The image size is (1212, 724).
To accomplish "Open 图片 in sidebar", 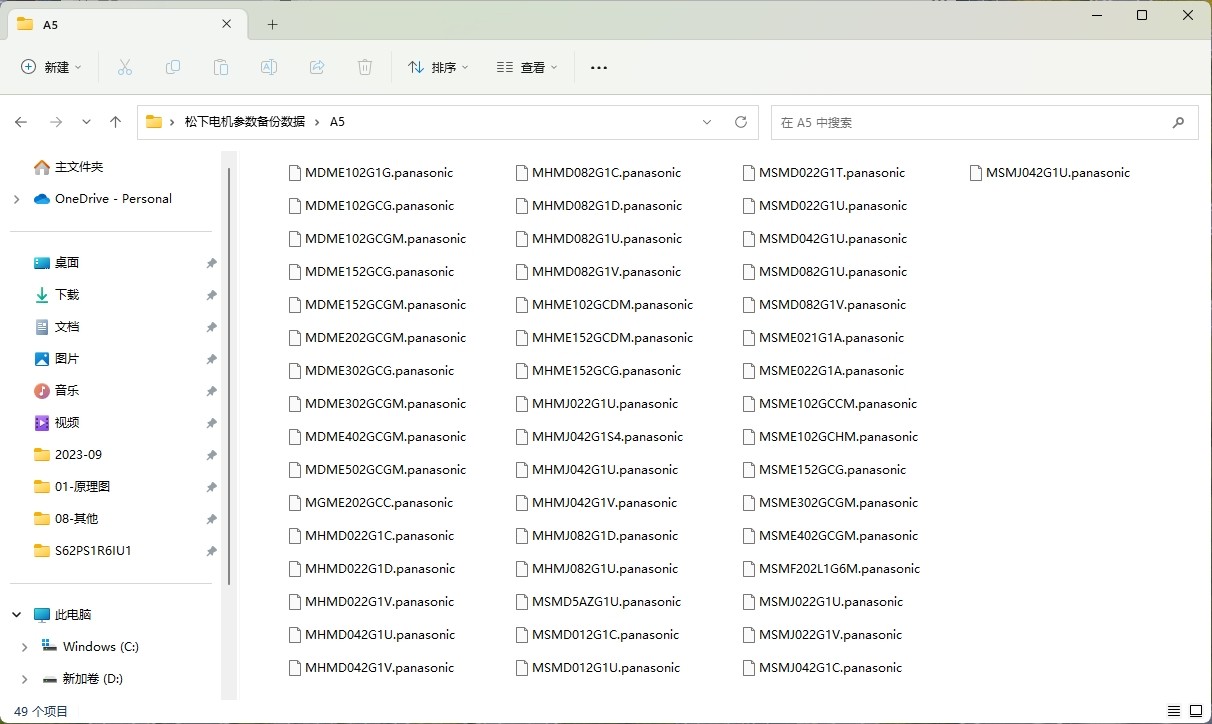I will 67,359.
